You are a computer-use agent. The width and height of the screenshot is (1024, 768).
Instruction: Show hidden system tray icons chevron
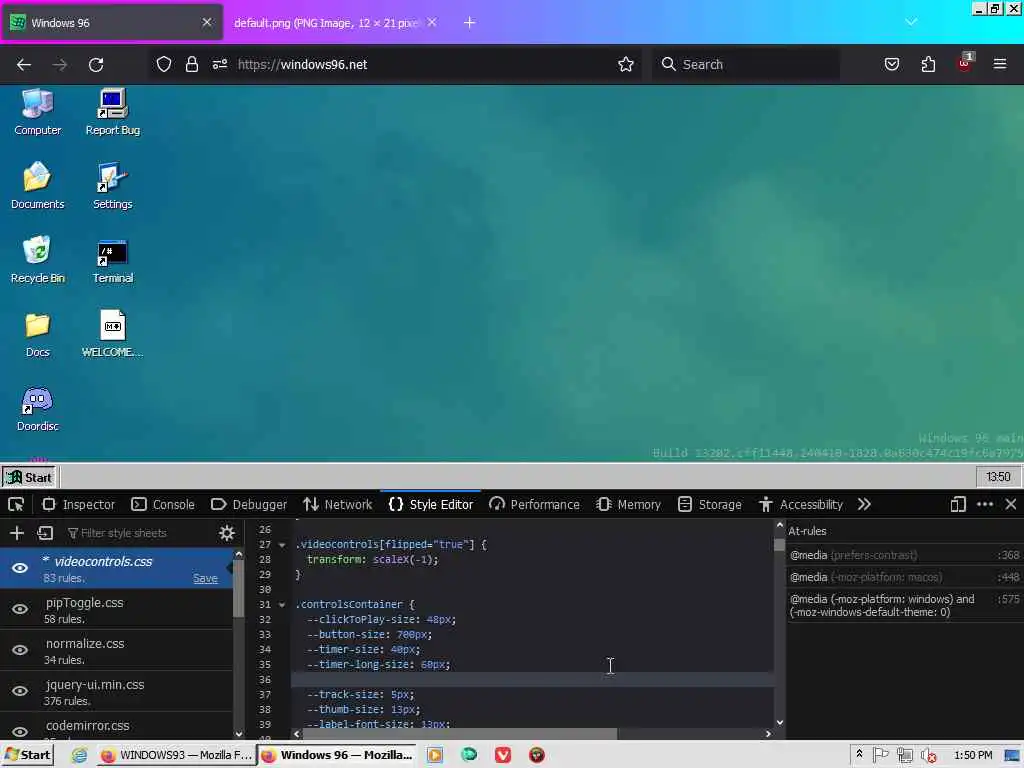[859, 754]
